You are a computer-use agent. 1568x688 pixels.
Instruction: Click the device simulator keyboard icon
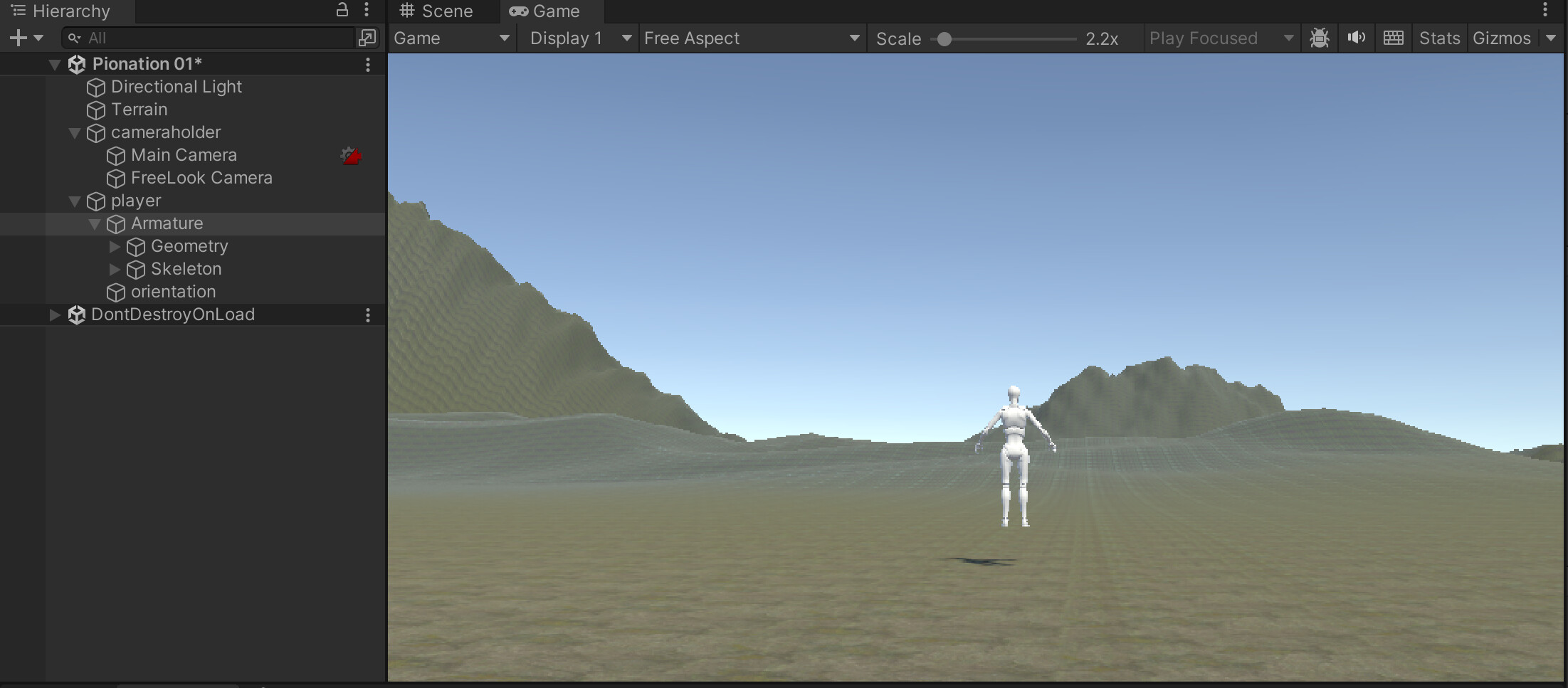coord(1393,38)
